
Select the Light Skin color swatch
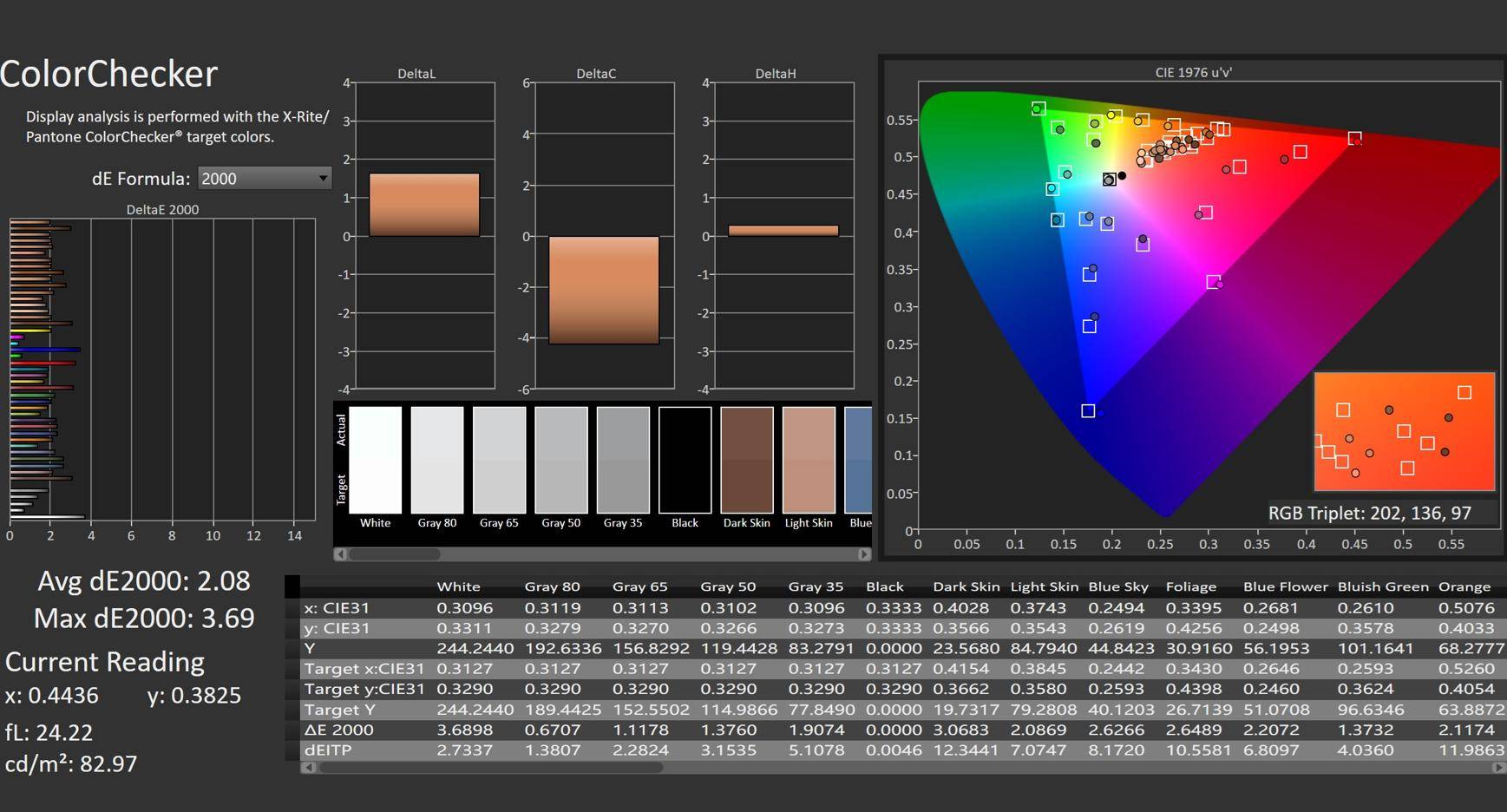809,460
